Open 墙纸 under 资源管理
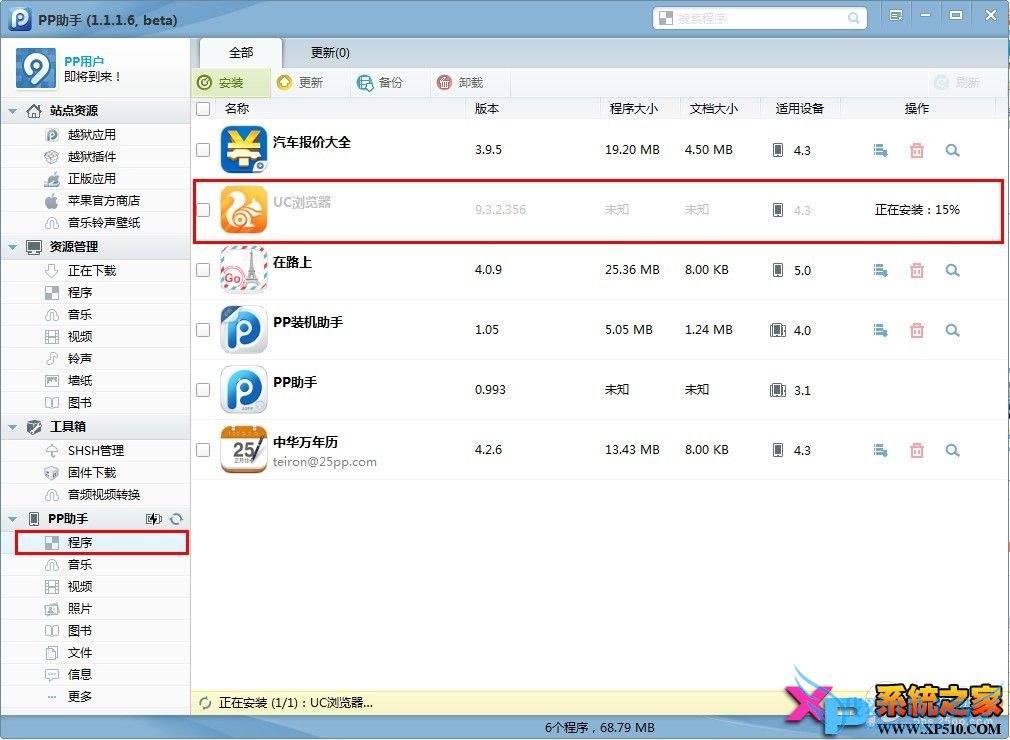 coord(80,380)
